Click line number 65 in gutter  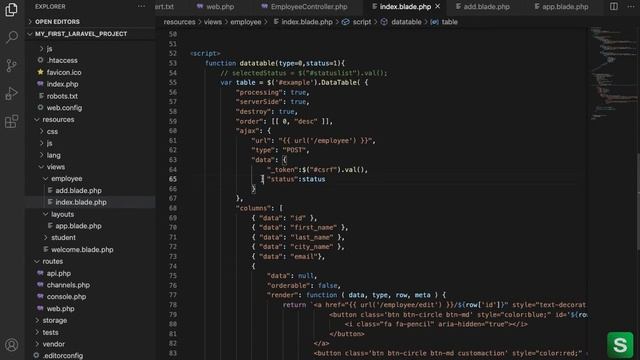click(173, 179)
